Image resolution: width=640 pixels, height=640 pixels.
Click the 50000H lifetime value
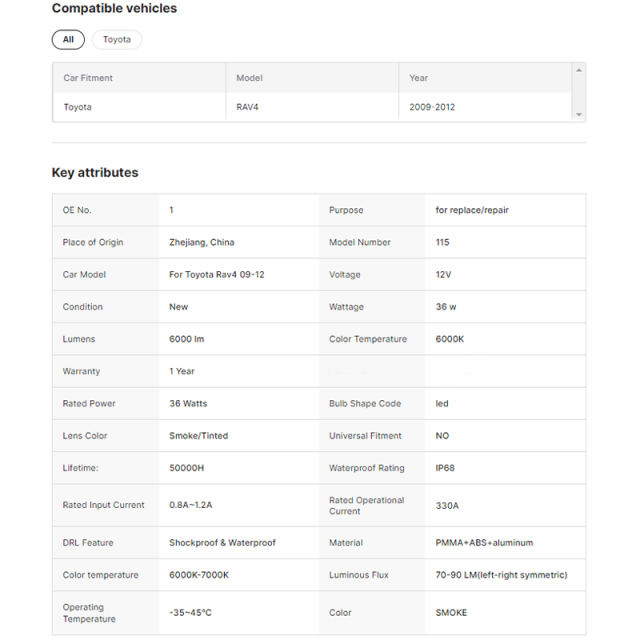coord(187,468)
